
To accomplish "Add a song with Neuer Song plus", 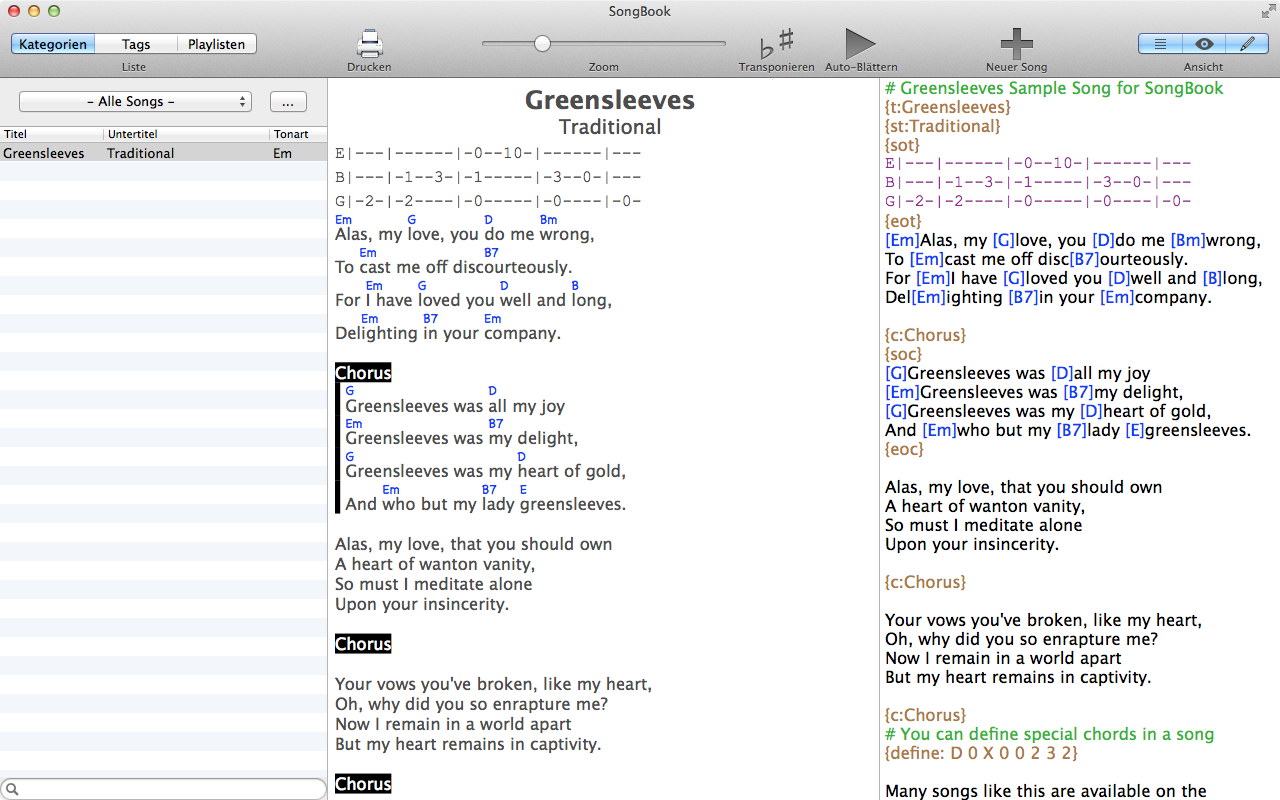I will [x=1016, y=44].
